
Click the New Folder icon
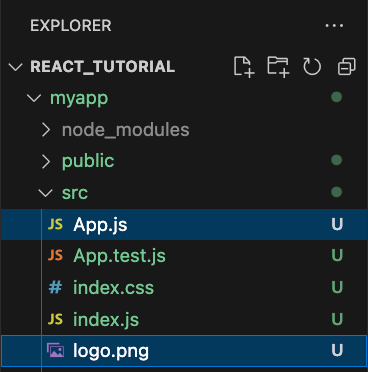point(278,67)
